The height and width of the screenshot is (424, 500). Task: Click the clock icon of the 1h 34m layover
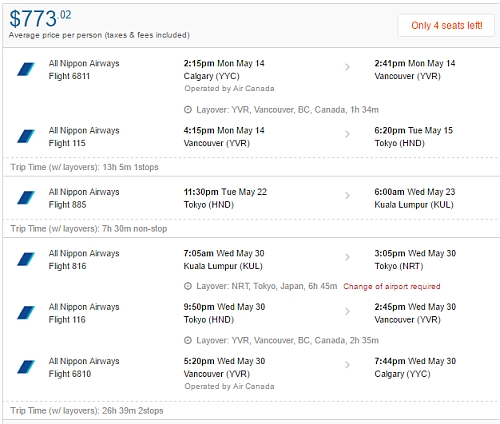point(188,110)
